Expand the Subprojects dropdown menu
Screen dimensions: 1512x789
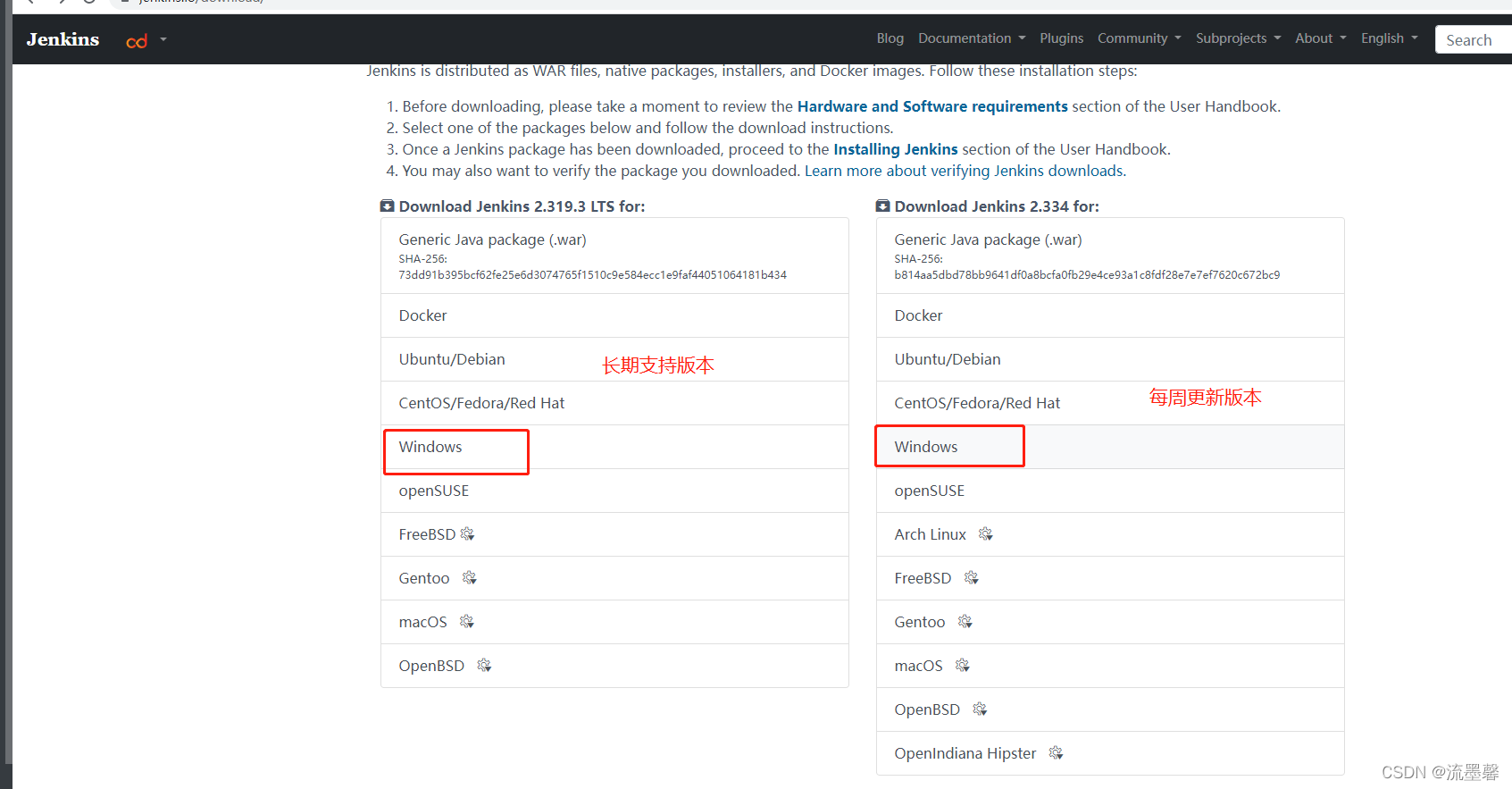[x=1238, y=38]
